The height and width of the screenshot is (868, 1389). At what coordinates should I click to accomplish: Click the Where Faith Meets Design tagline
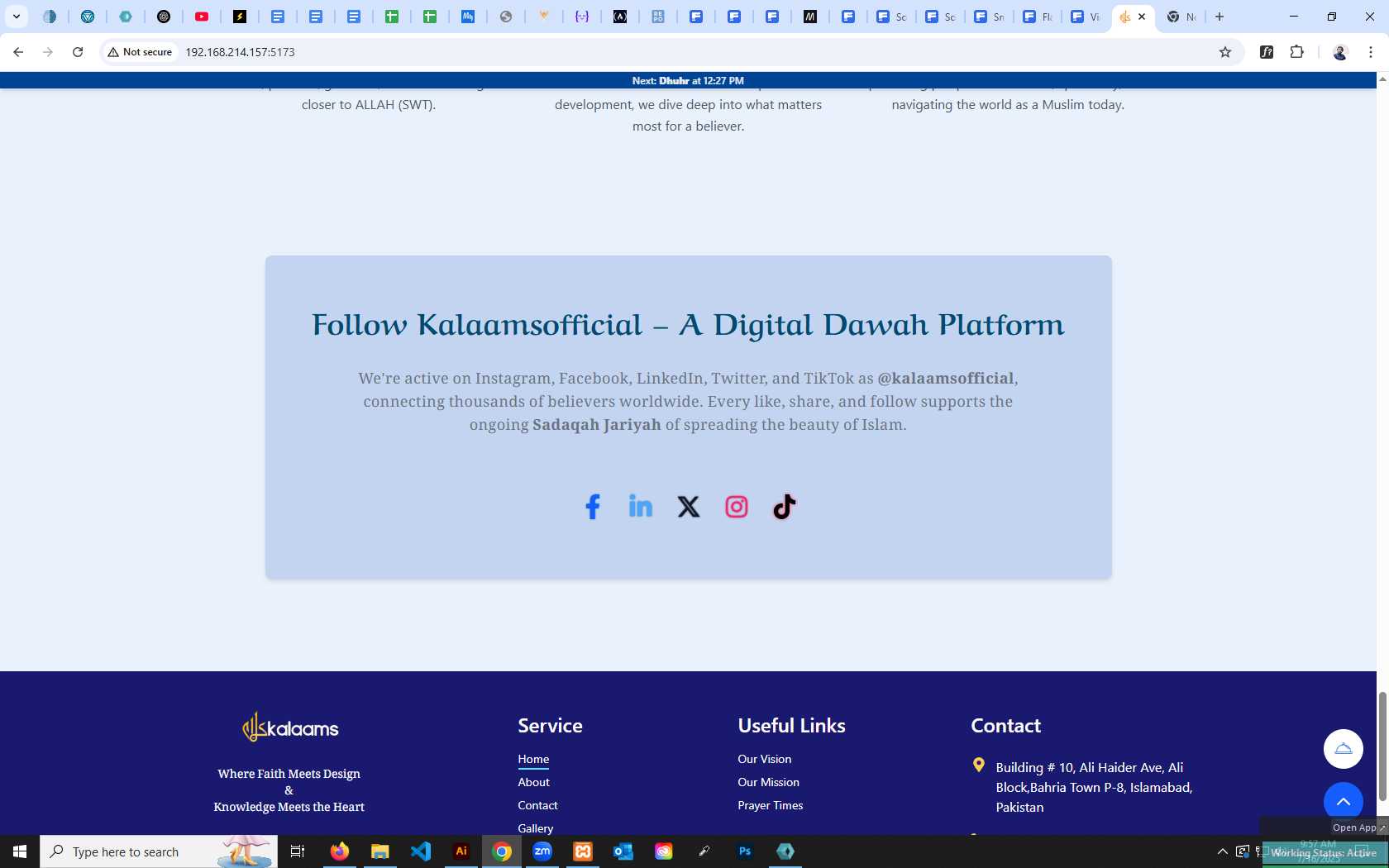pyautogui.click(x=289, y=790)
